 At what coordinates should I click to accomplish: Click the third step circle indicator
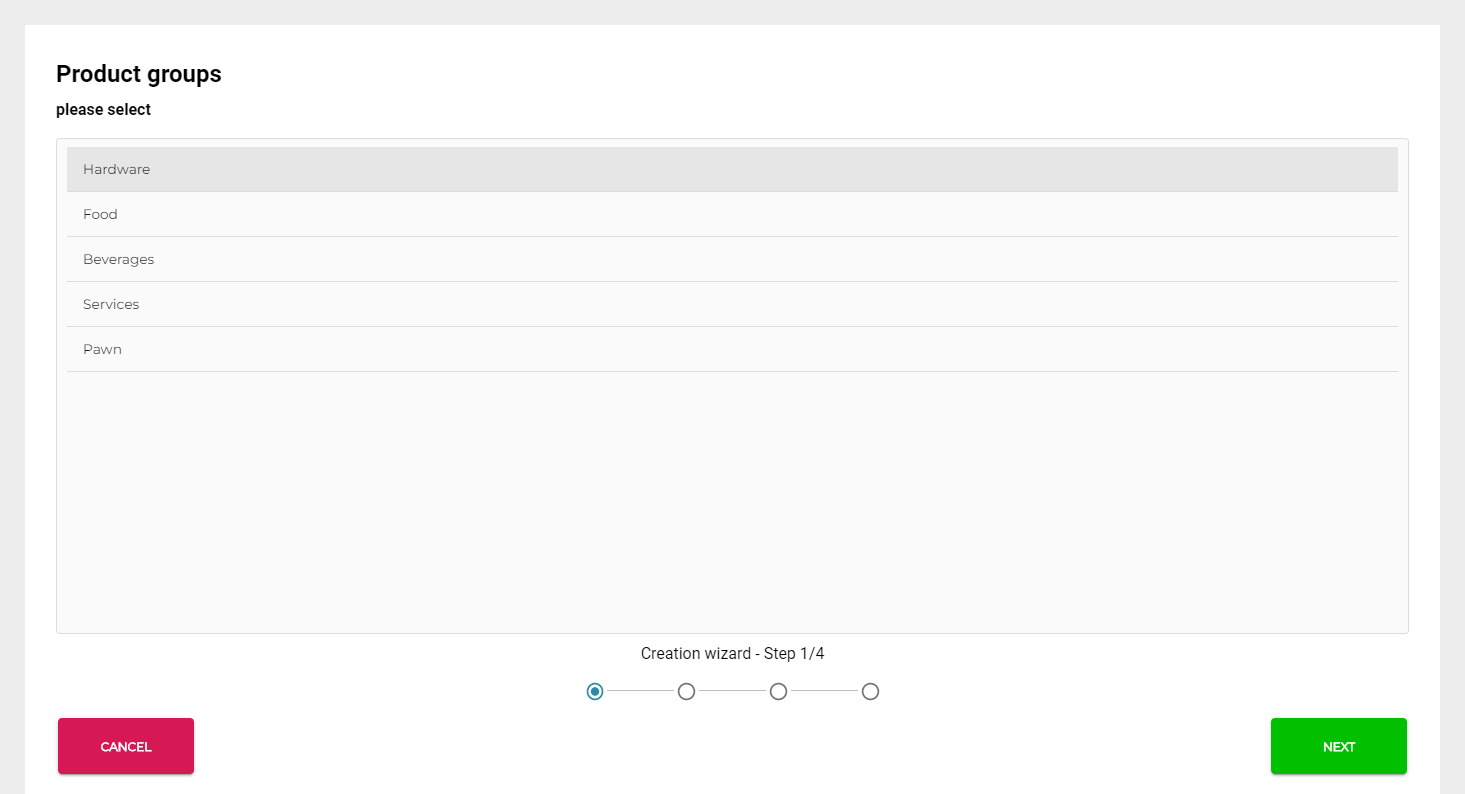point(778,692)
